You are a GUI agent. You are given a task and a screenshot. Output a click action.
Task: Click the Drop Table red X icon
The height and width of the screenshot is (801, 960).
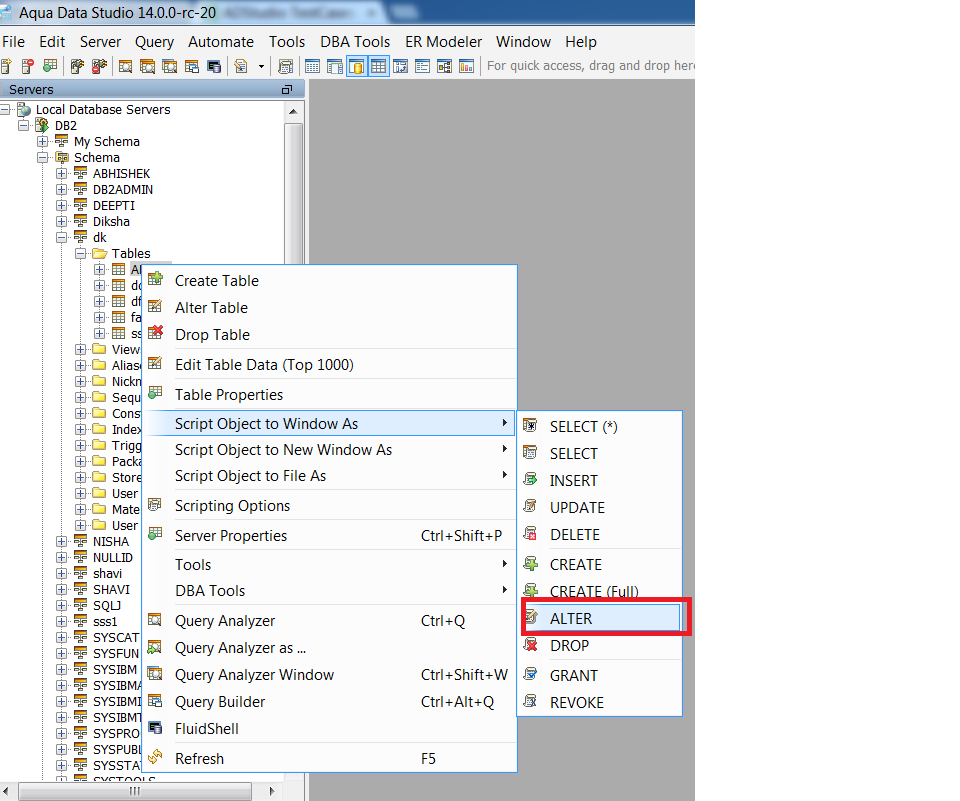(x=156, y=333)
